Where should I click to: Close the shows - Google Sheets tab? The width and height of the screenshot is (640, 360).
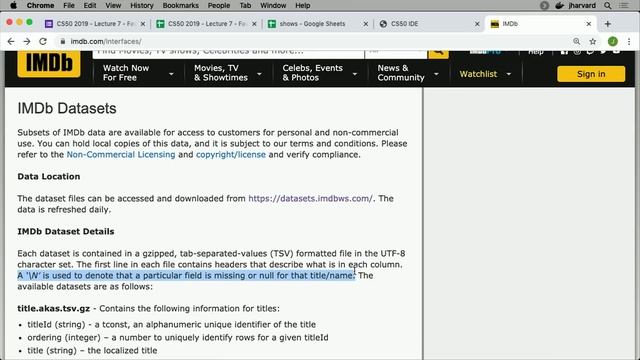click(366, 24)
